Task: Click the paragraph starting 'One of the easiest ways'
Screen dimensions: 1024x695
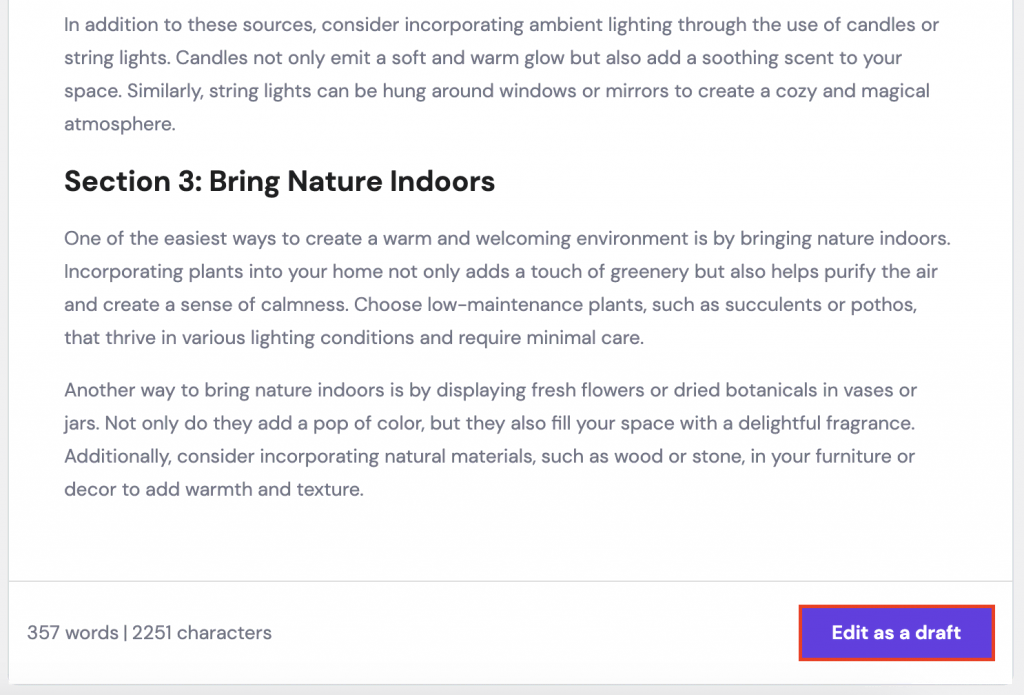Action: pyautogui.click(x=500, y=288)
